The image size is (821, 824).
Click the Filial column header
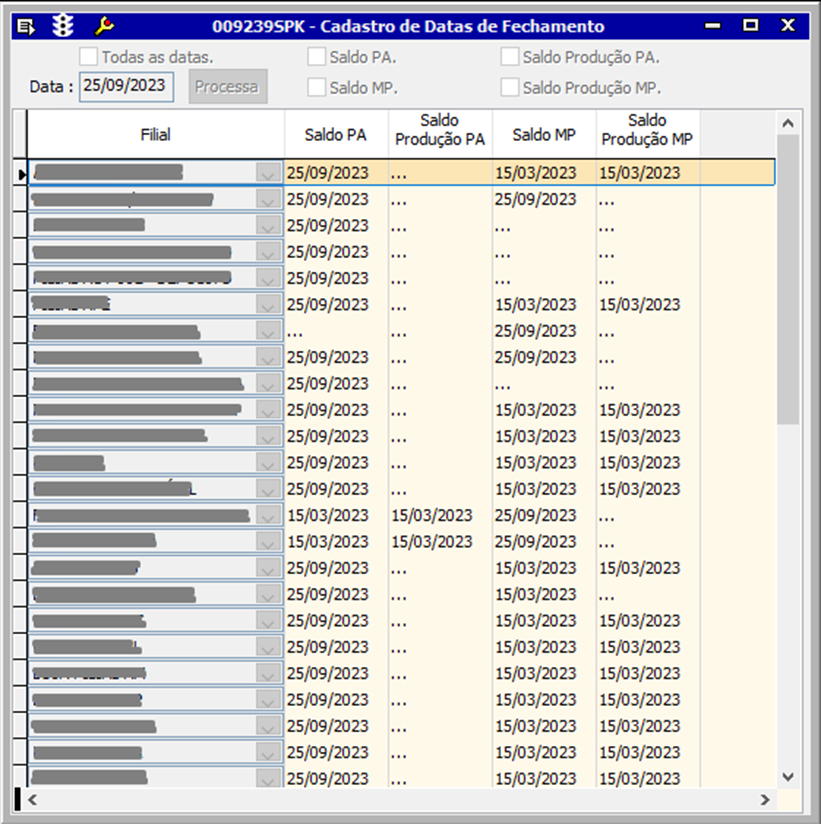[x=156, y=135]
